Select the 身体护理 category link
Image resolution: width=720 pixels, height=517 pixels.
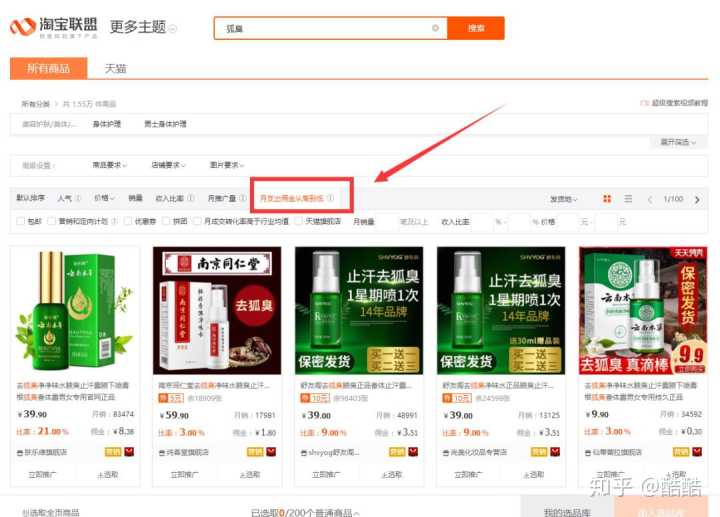107,124
